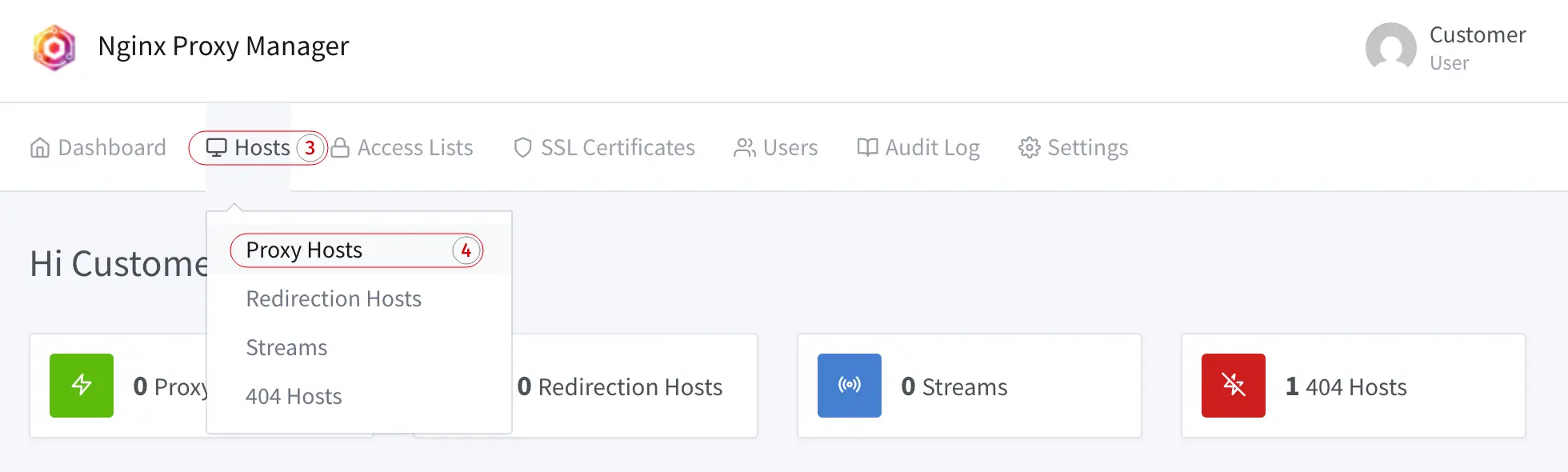The height and width of the screenshot is (472, 1568).
Task: Click the Audit Log book icon
Action: [x=867, y=148]
